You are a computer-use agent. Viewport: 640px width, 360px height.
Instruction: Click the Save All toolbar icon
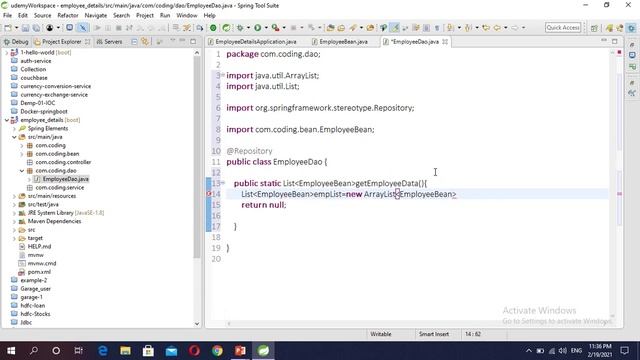point(36,28)
